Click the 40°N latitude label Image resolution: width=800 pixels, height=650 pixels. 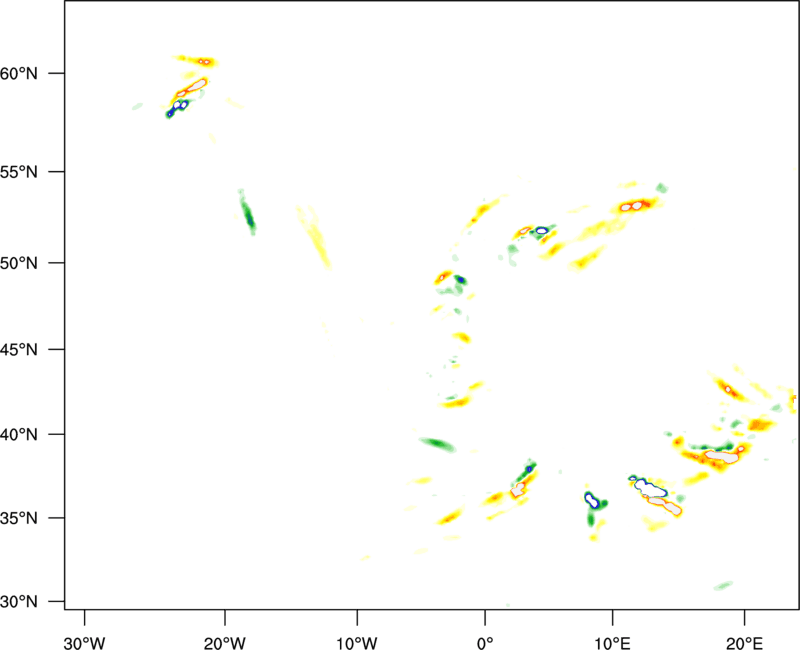tap(19, 435)
